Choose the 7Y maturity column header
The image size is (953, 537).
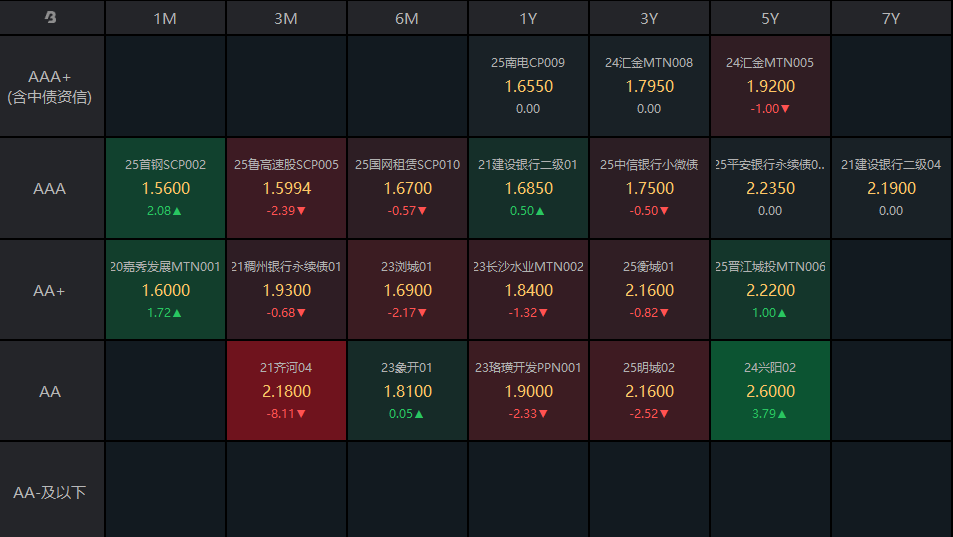tap(891, 18)
